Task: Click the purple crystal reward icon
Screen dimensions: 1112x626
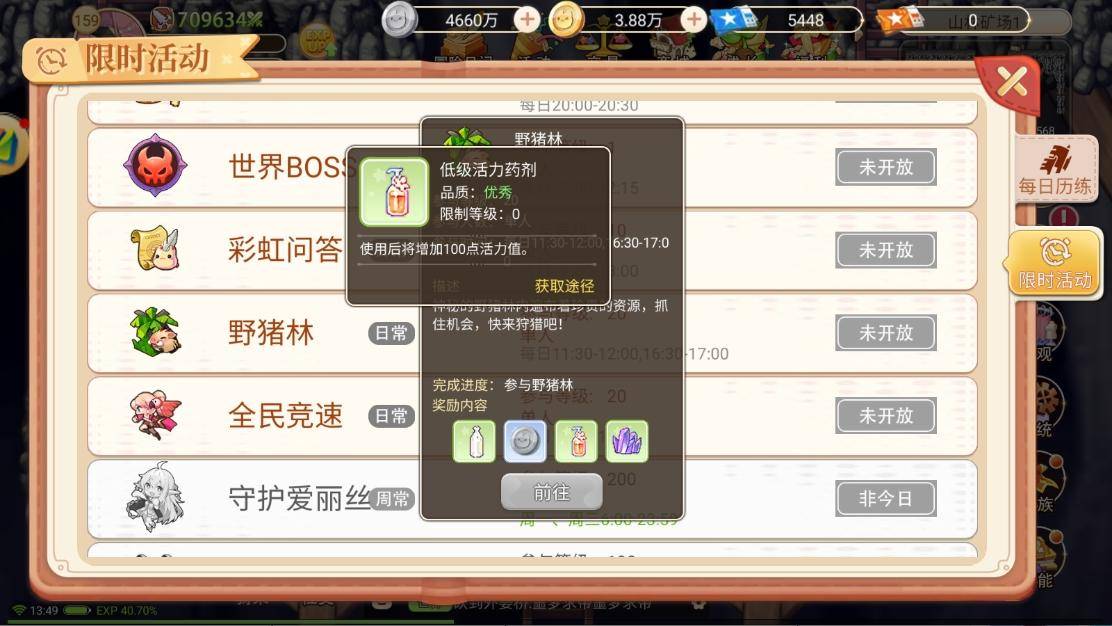Action: pos(627,441)
